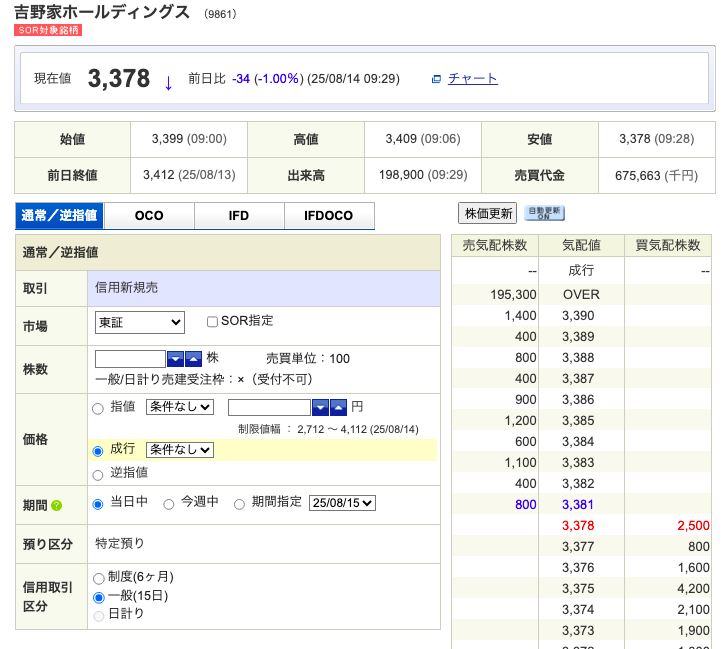This screenshot has height=649, width=726.
Task: Click the 出来高 value 198,900 (09:29)
Action: point(423,175)
